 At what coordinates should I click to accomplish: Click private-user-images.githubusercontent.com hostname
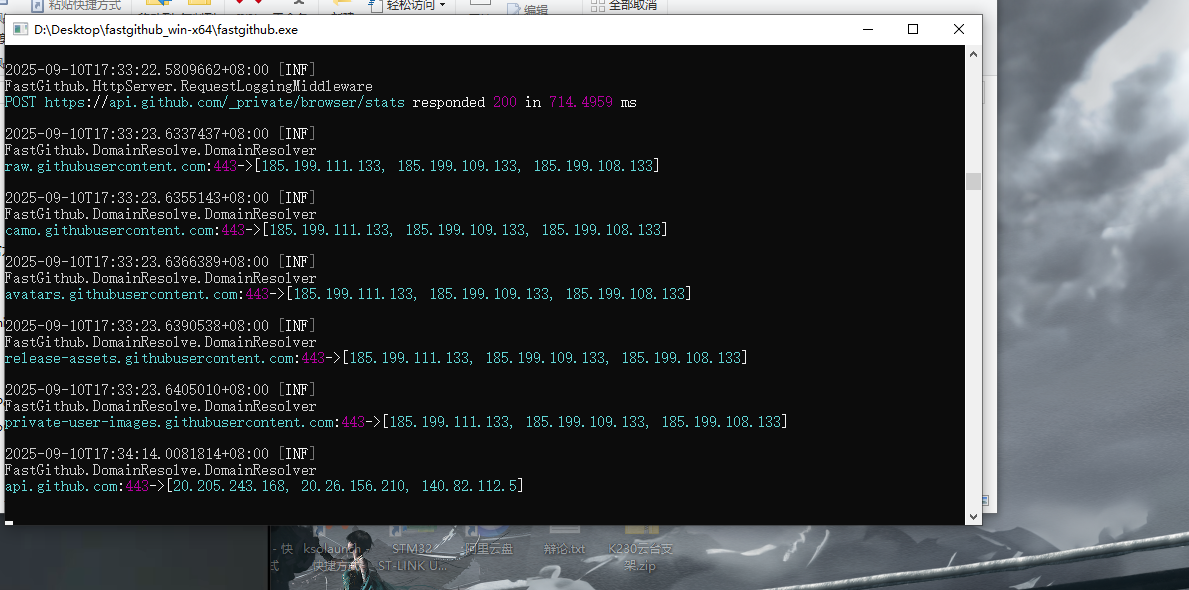169,422
